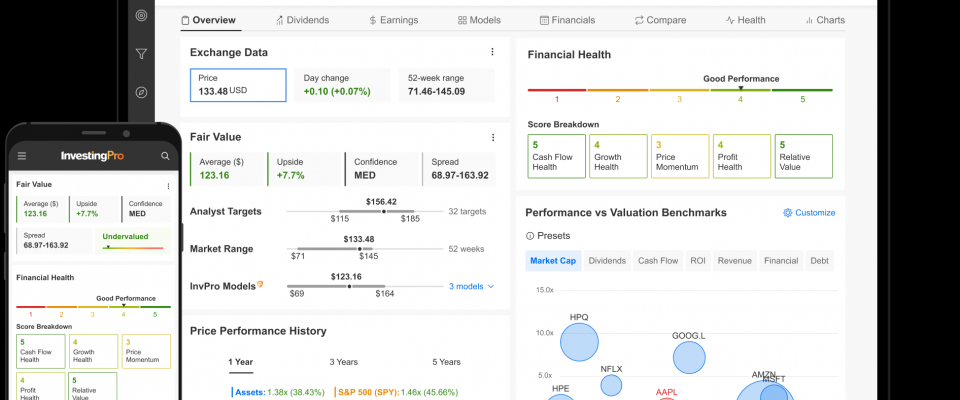The height and width of the screenshot is (400, 960).
Task: Click the Assets 1.38x legend entry
Action: pyautogui.click(x=280, y=392)
